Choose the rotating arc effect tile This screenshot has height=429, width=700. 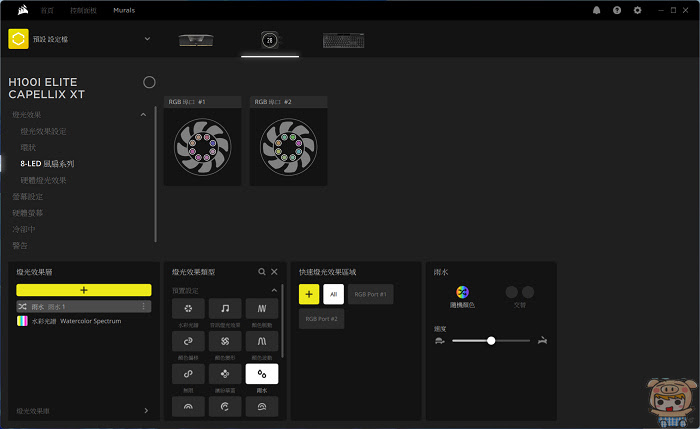point(225,406)
